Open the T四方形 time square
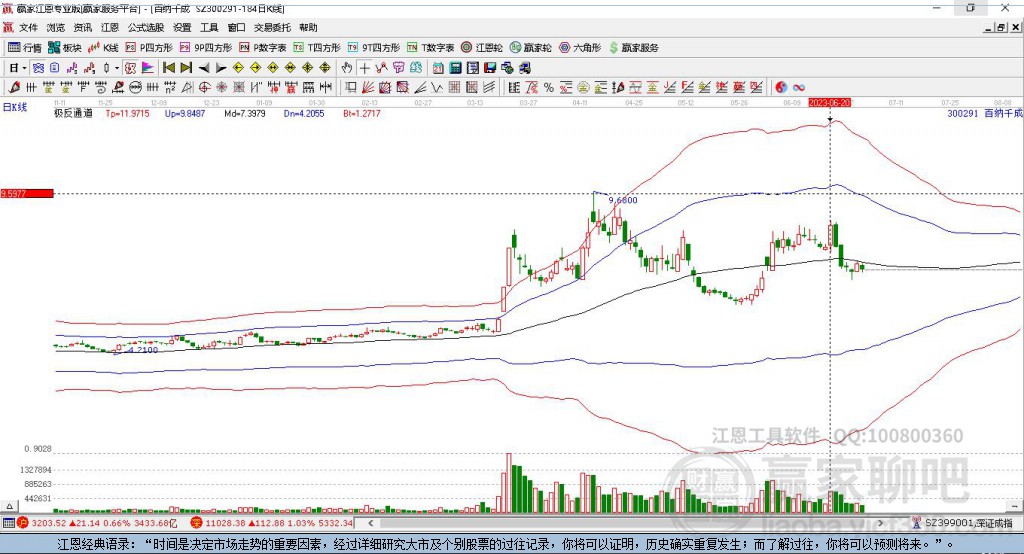This screenshot has height=554, width=1024. coord(317,48)
